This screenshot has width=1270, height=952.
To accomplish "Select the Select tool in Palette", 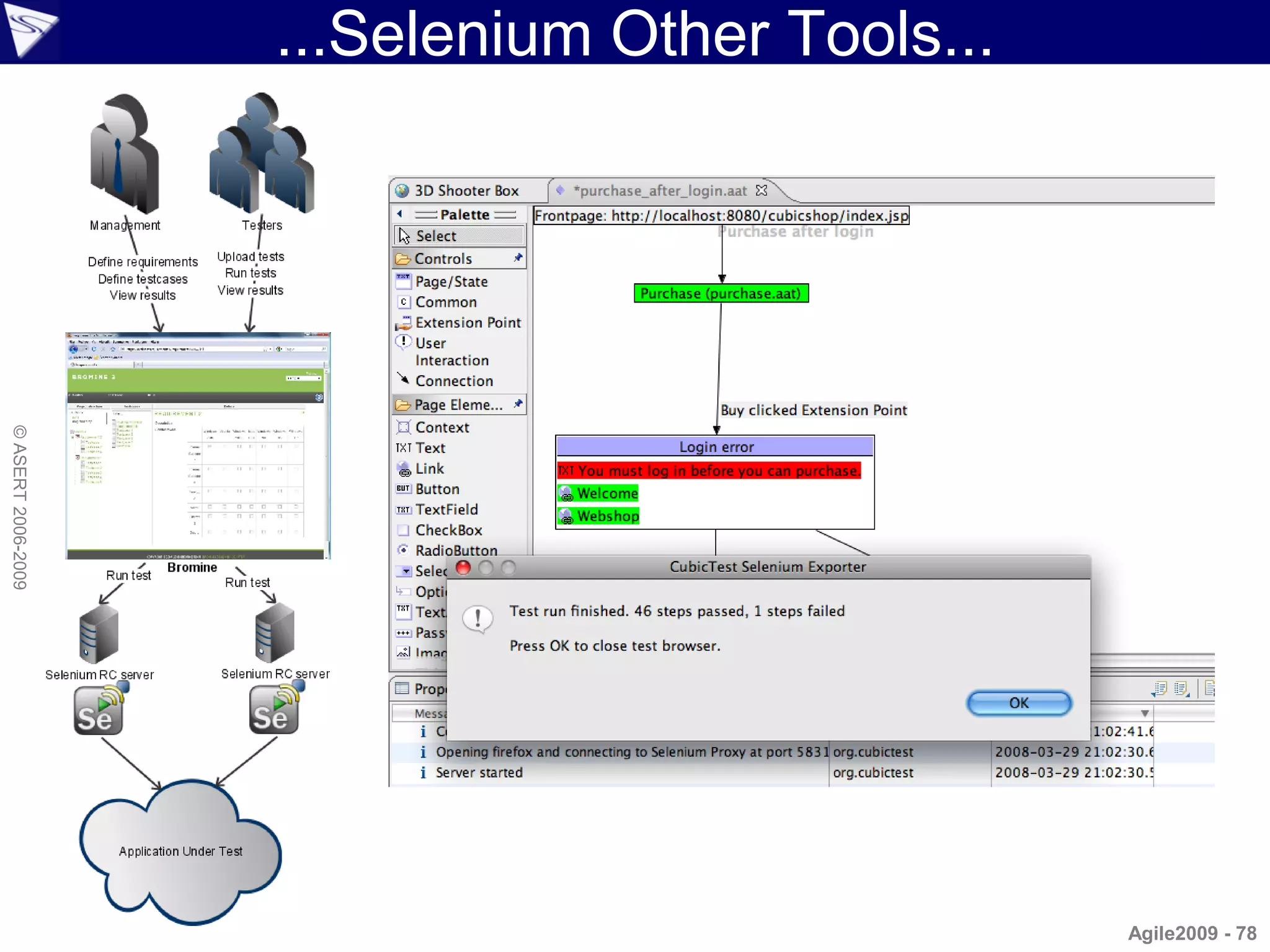I will (x=460, y=236).
